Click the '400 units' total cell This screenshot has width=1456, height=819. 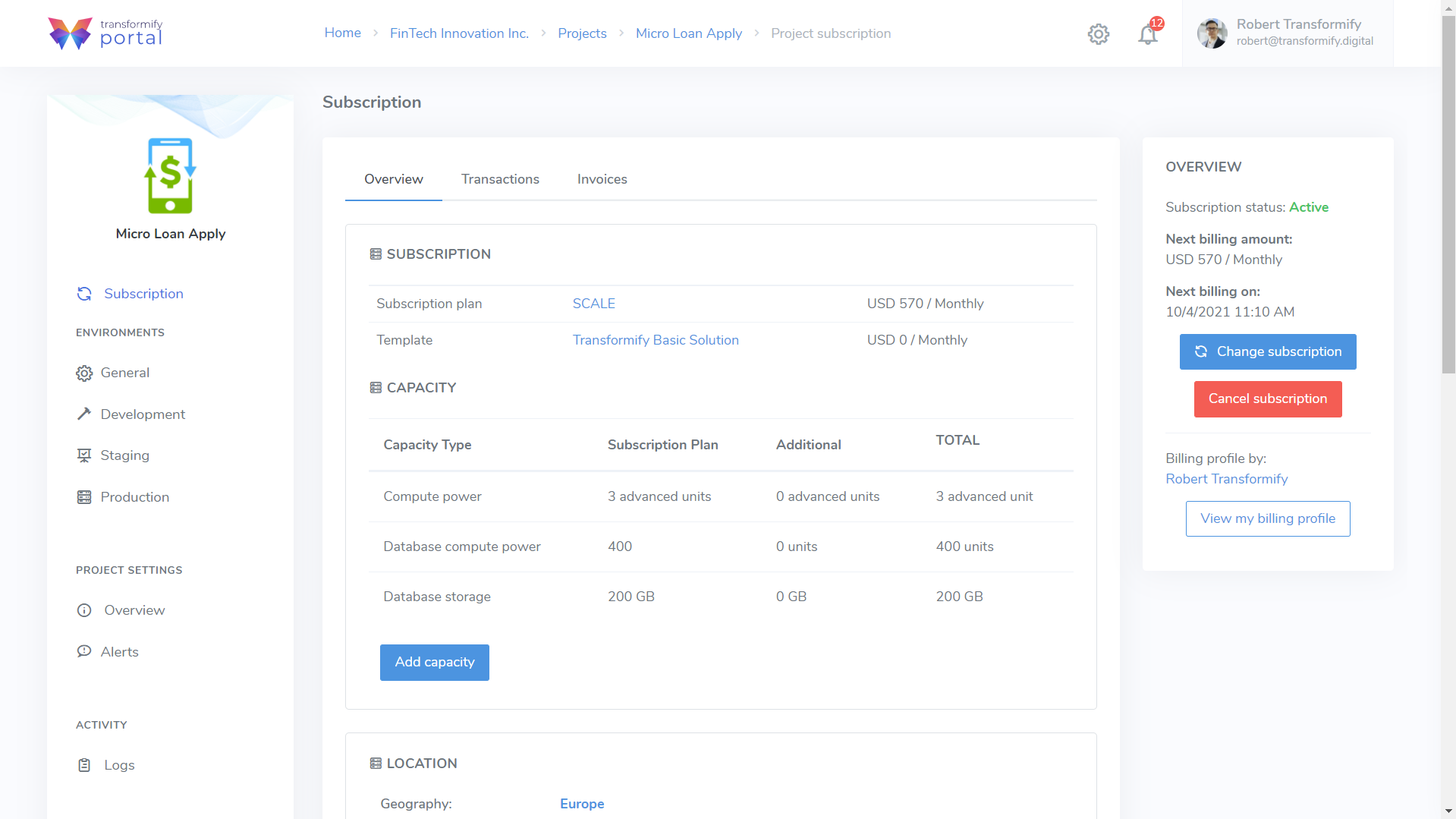click(x=964, y=547)
